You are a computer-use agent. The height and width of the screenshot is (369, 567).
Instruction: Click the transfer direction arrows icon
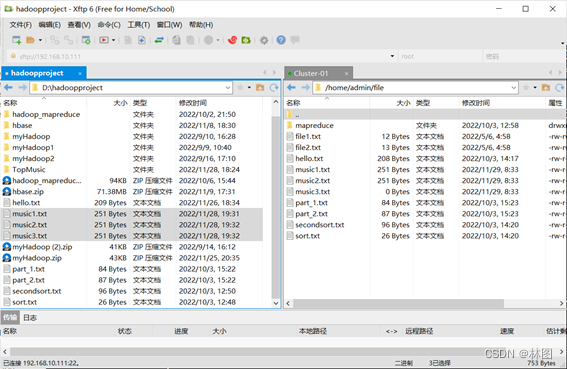point(159,40)
